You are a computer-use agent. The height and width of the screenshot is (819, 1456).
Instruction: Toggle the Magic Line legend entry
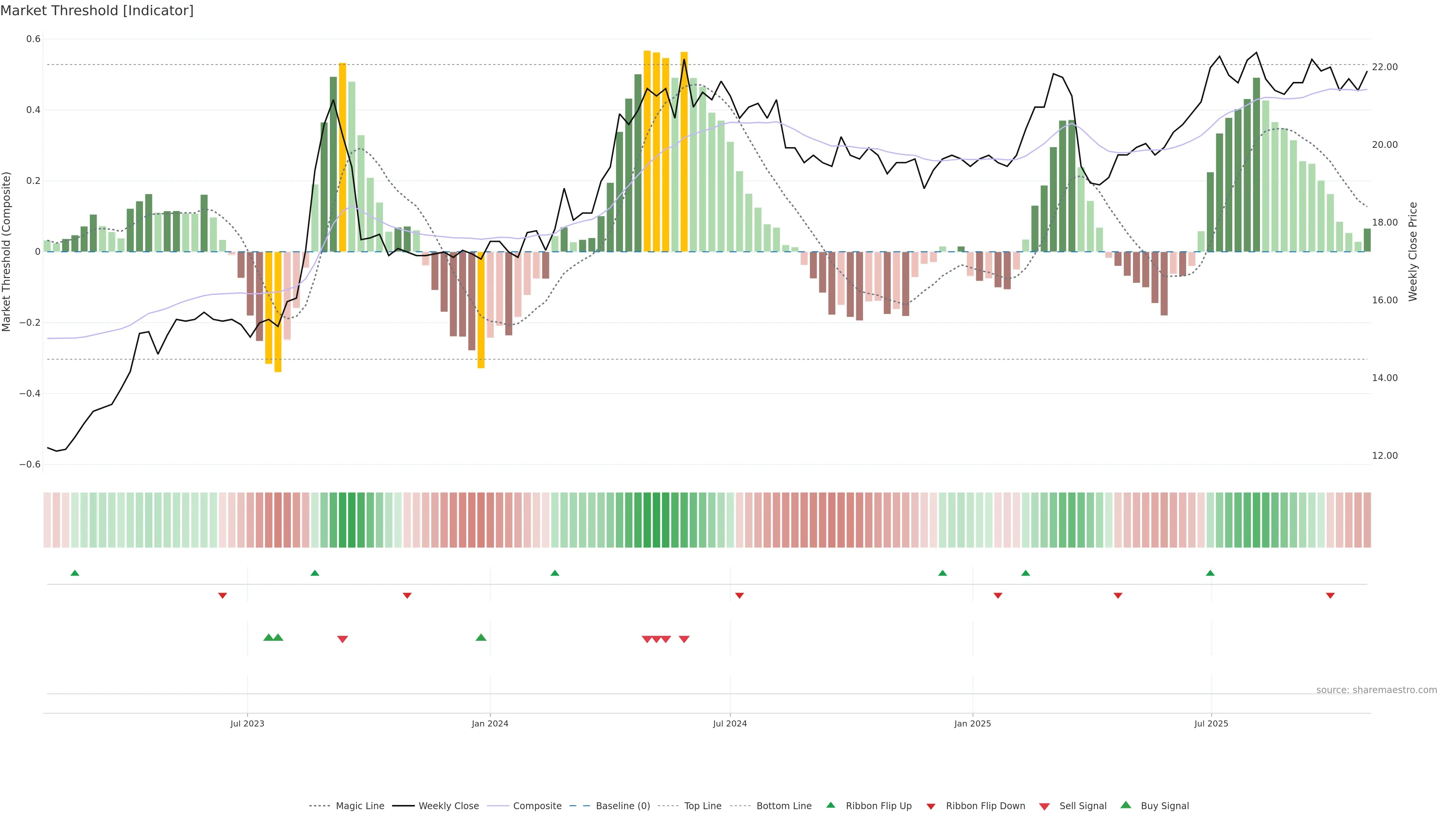pyautogui.click(x=359, y=806)
